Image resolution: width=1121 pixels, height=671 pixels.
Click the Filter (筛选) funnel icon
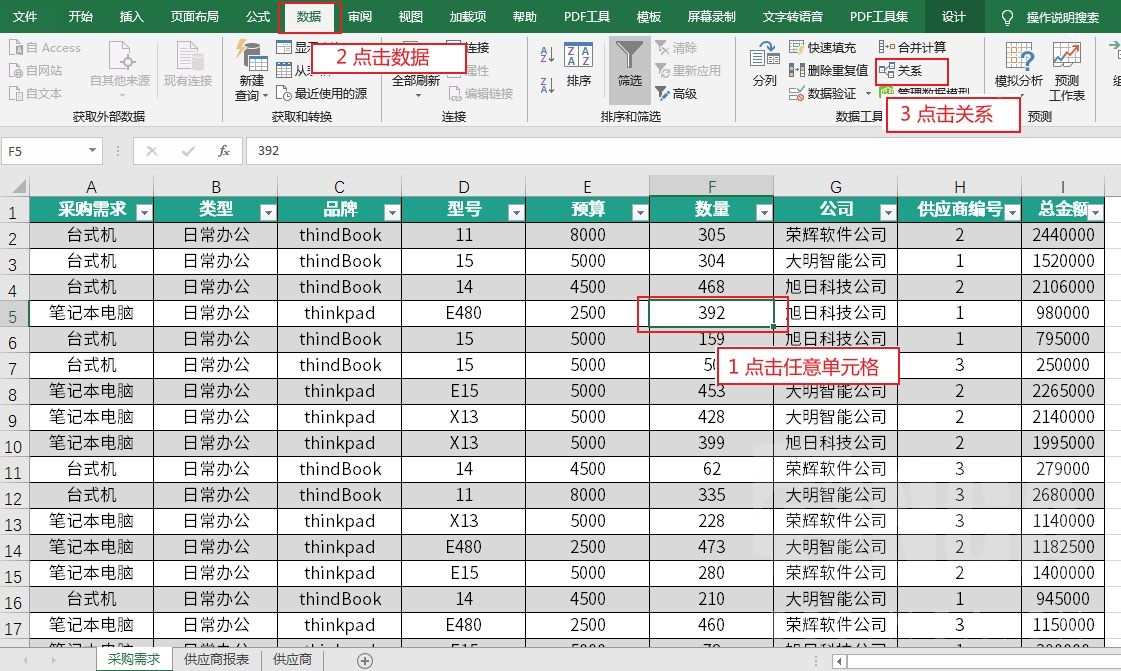[x=629, y=56]
